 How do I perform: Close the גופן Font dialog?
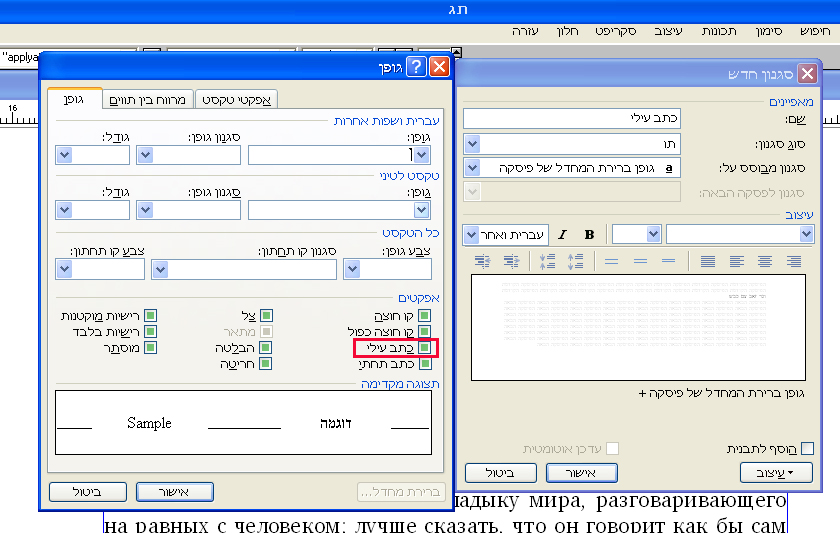(440, 67)
